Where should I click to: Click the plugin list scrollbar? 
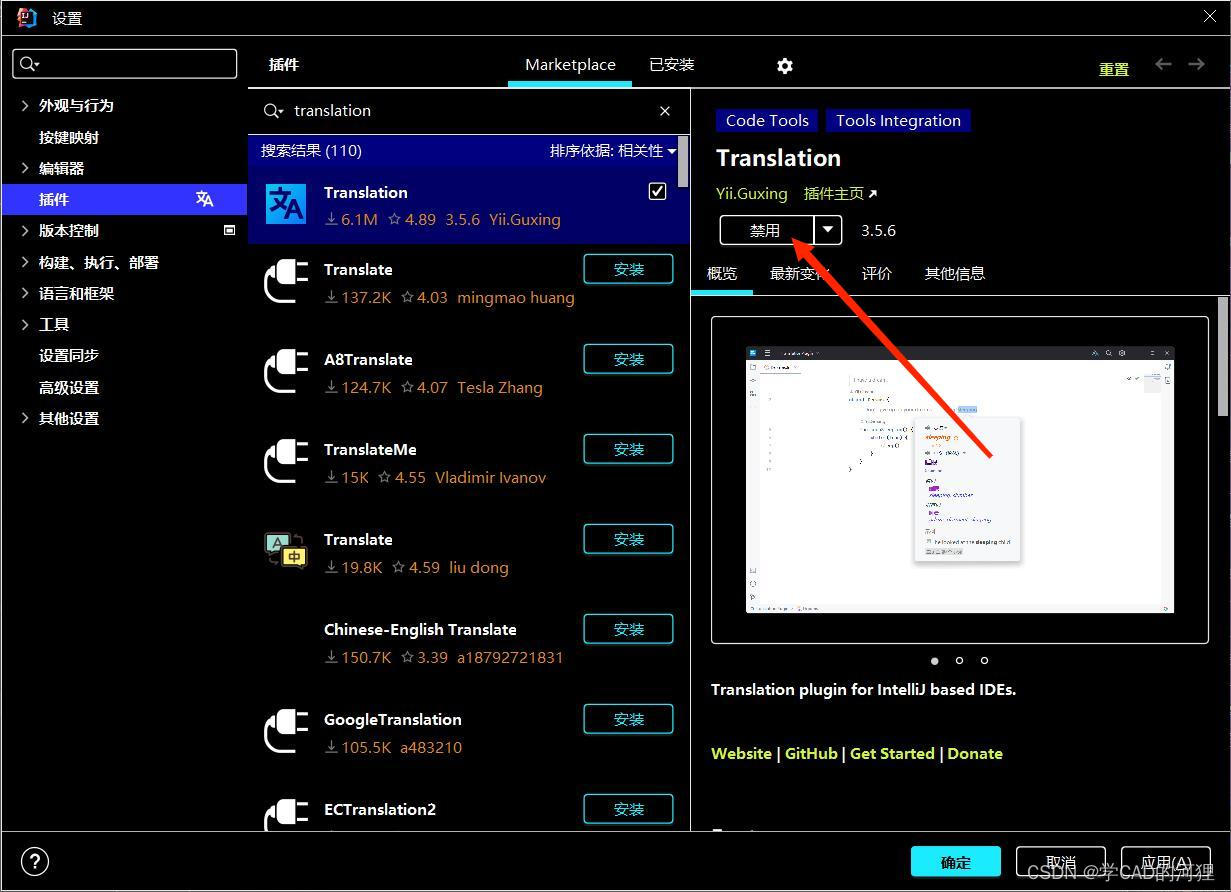pos(683,162)
